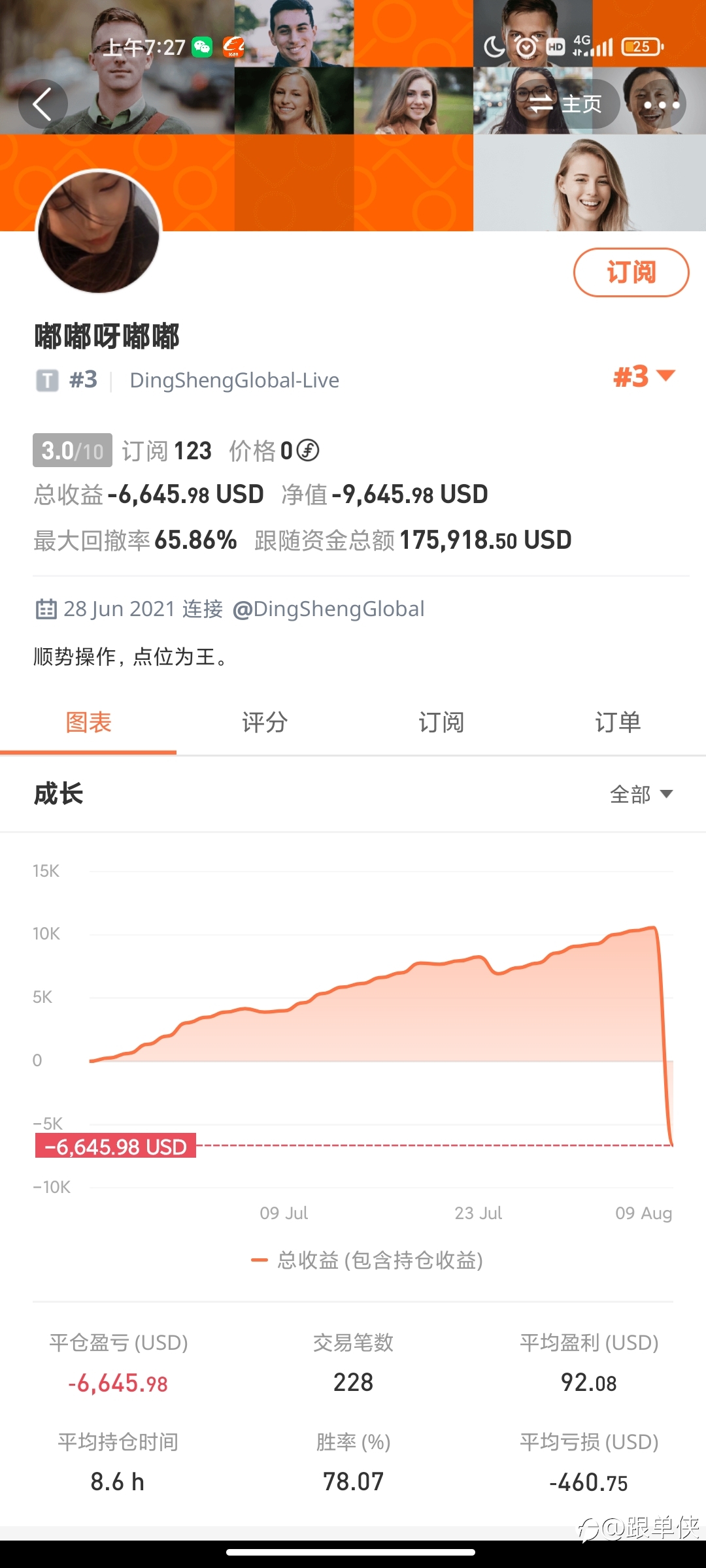Tap the T account type badge
Screen dimensions: 706x1568
coord(47,380)
